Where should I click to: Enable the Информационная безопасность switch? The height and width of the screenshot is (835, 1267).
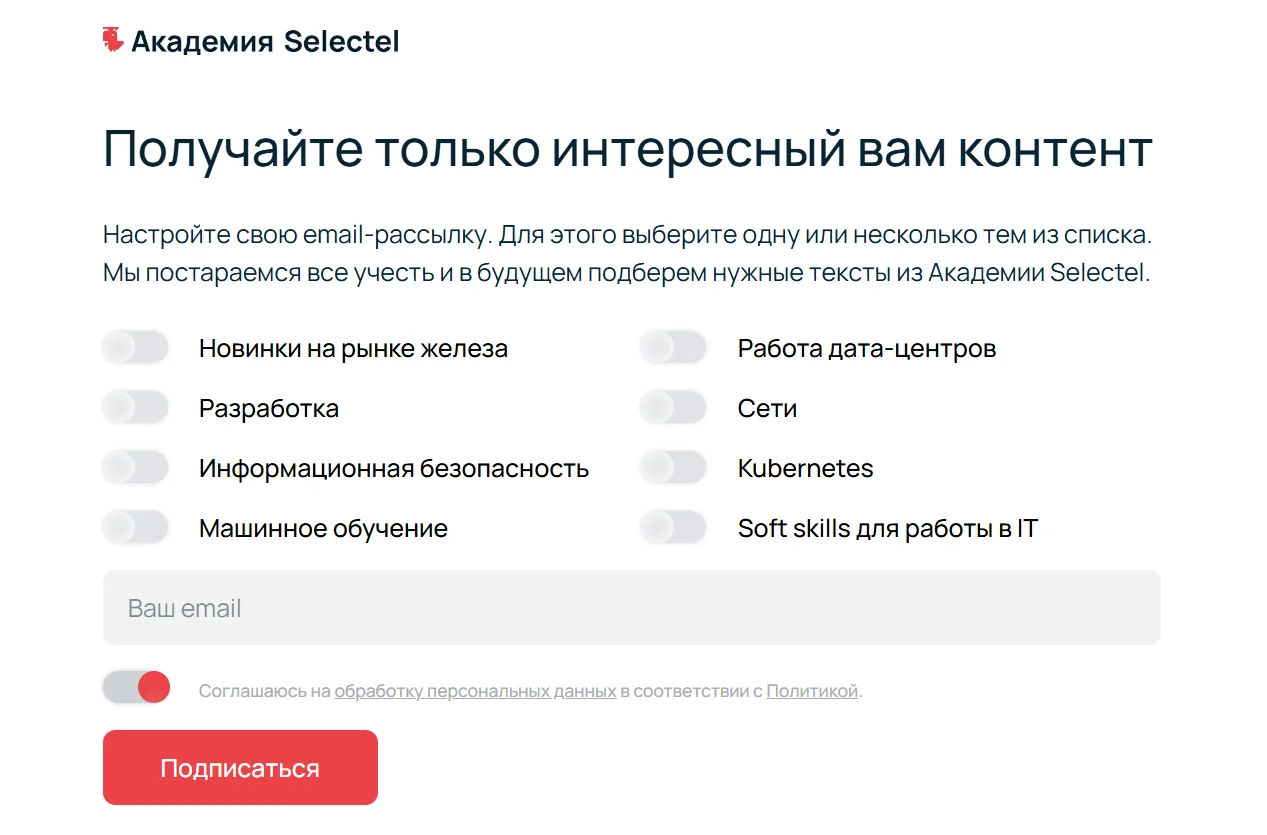(135, 468)
